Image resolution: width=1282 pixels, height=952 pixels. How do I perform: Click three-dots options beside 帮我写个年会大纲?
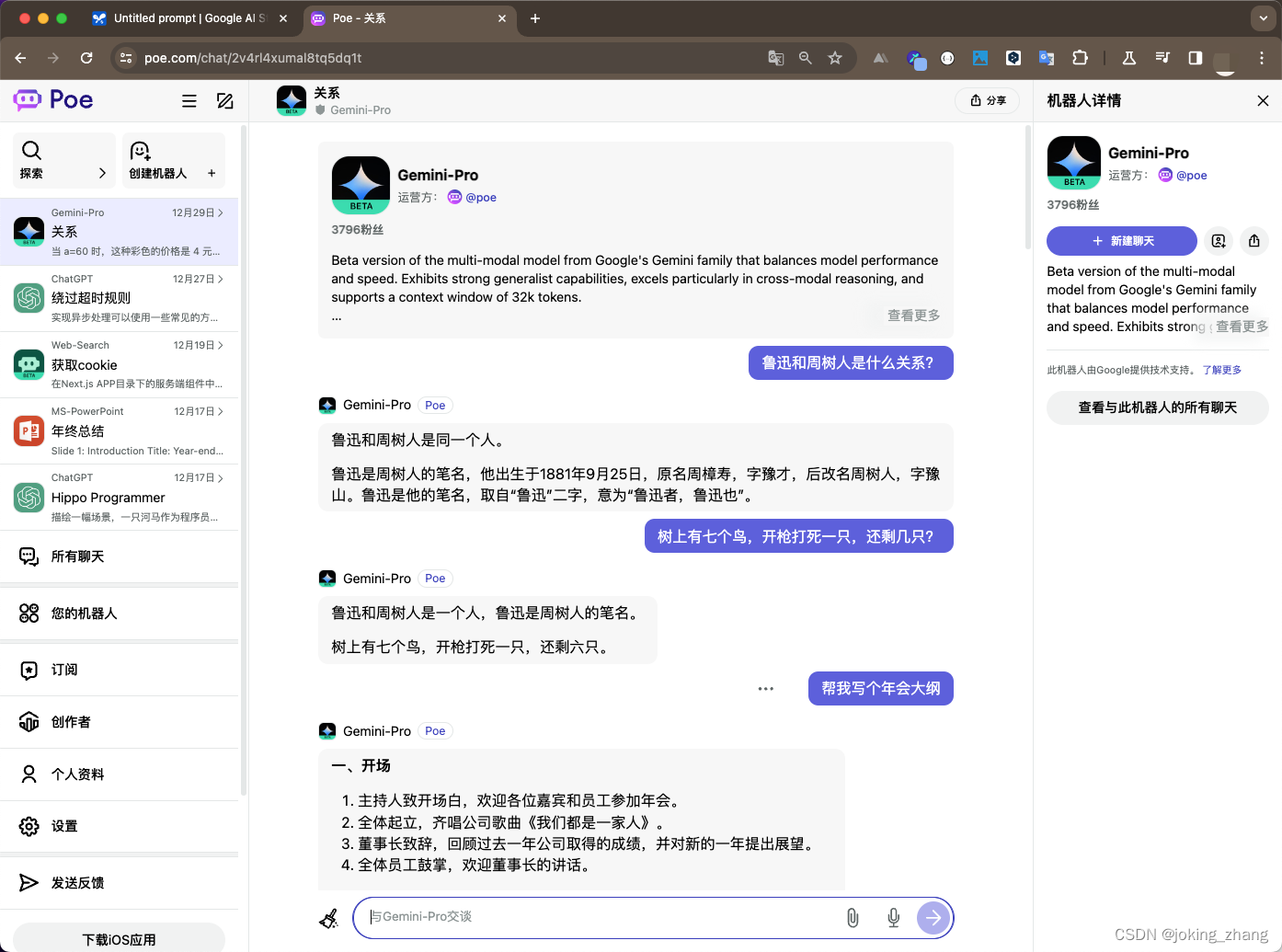(765, 689)
